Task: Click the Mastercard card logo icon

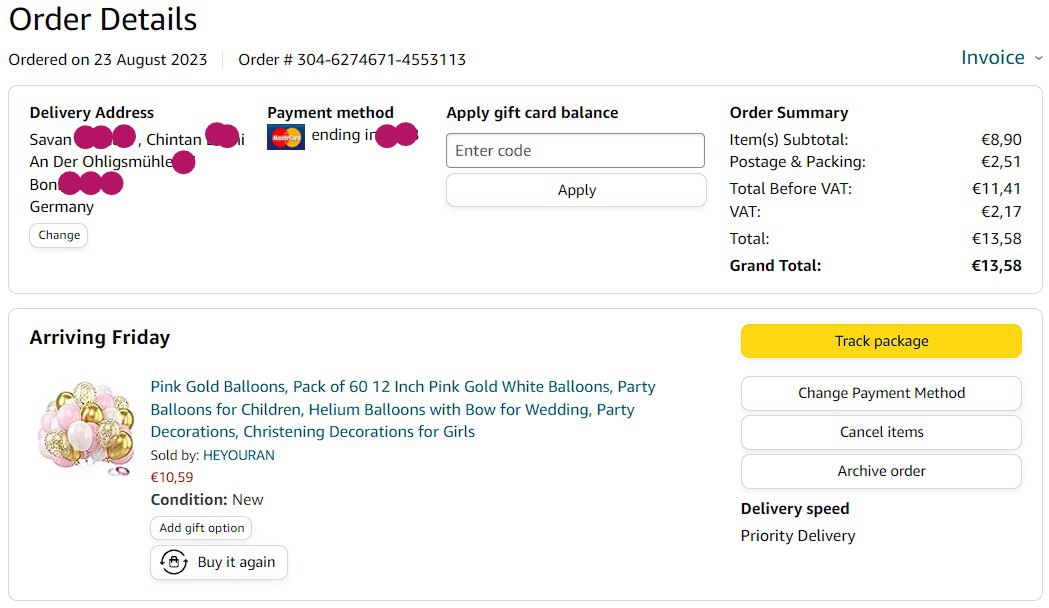Action: pyautogui.click(x=285, y=137)
